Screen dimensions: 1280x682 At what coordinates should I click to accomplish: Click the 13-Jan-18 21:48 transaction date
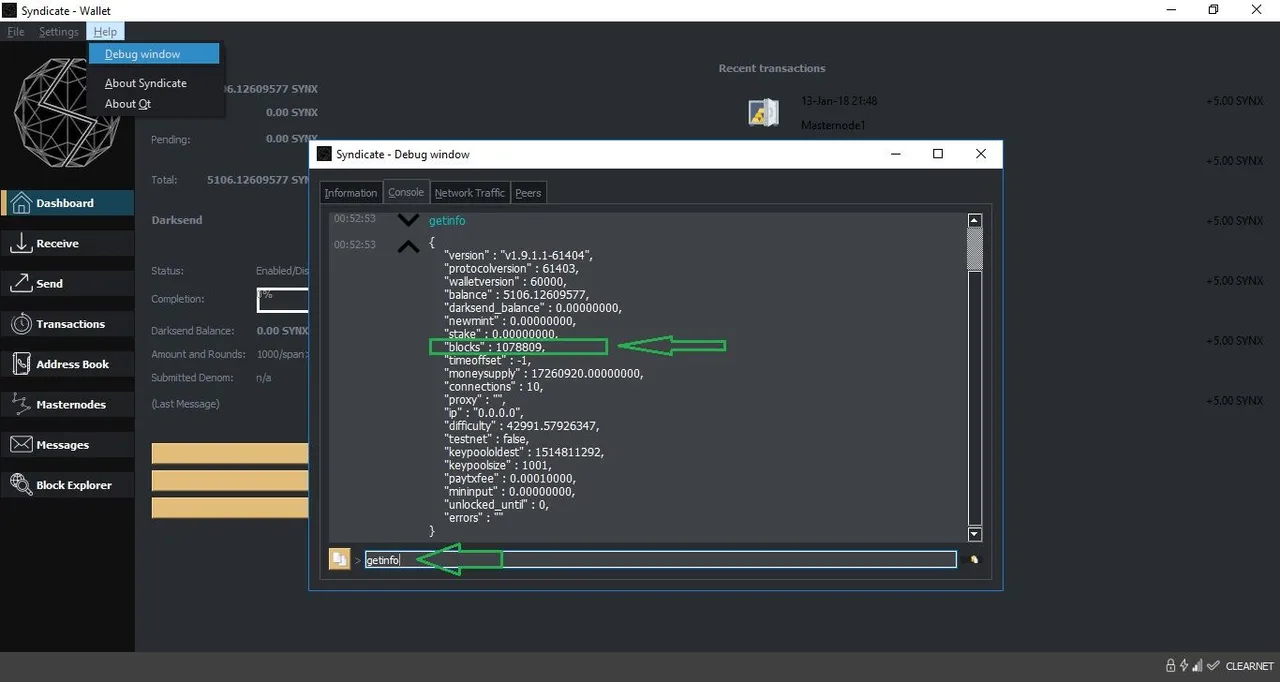839,101
